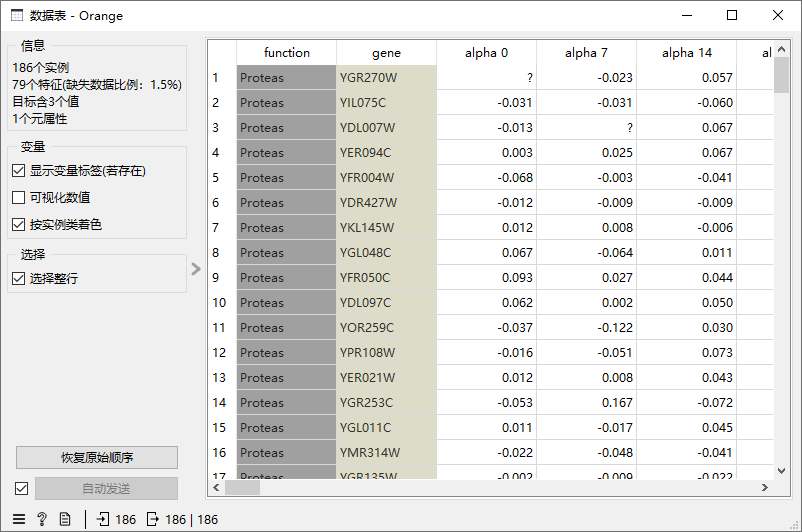
Task: Toggle 选择整行 checkbox
Action: [x=18, y=279]
